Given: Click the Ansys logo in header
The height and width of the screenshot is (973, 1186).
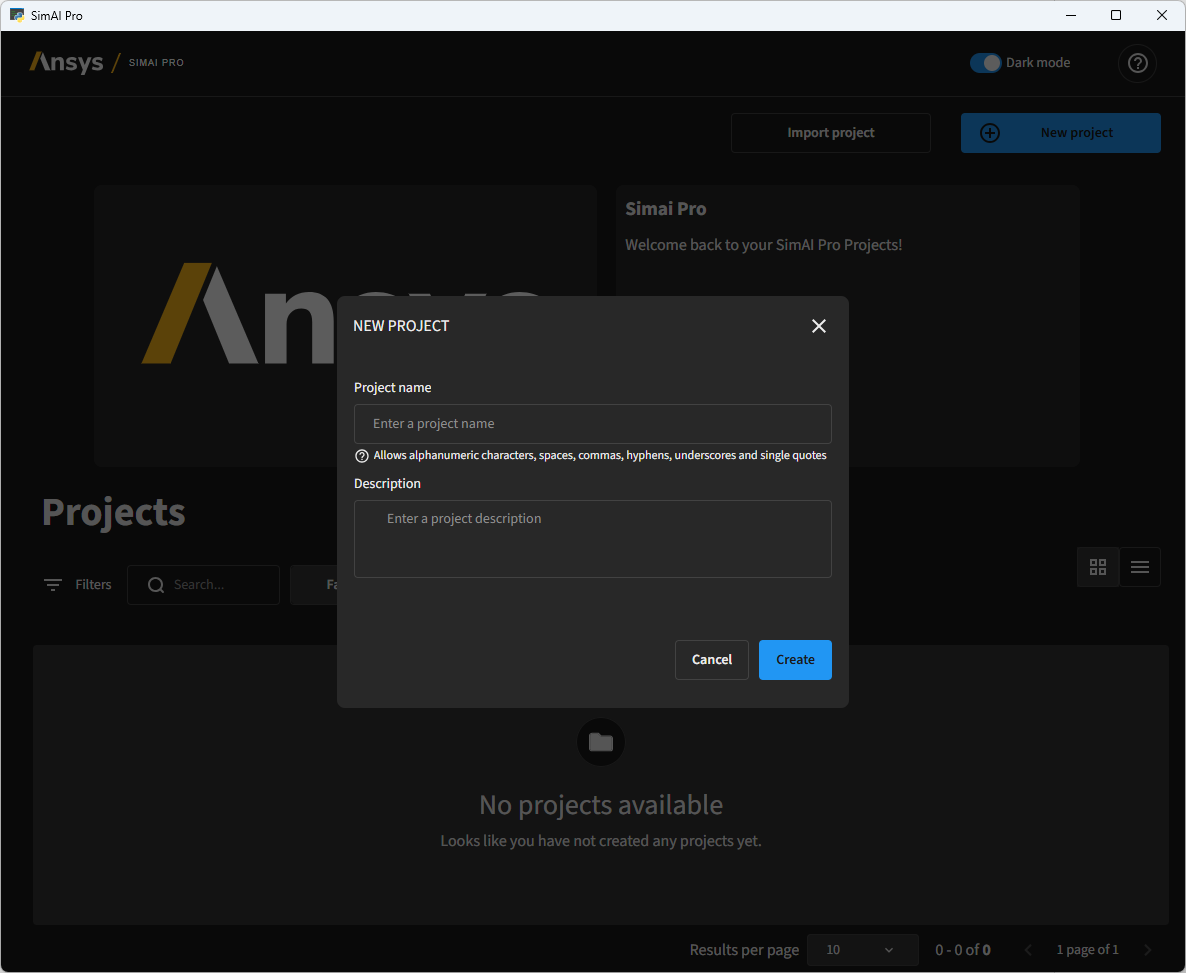Looking at the screenshot, I should point(67,62).
